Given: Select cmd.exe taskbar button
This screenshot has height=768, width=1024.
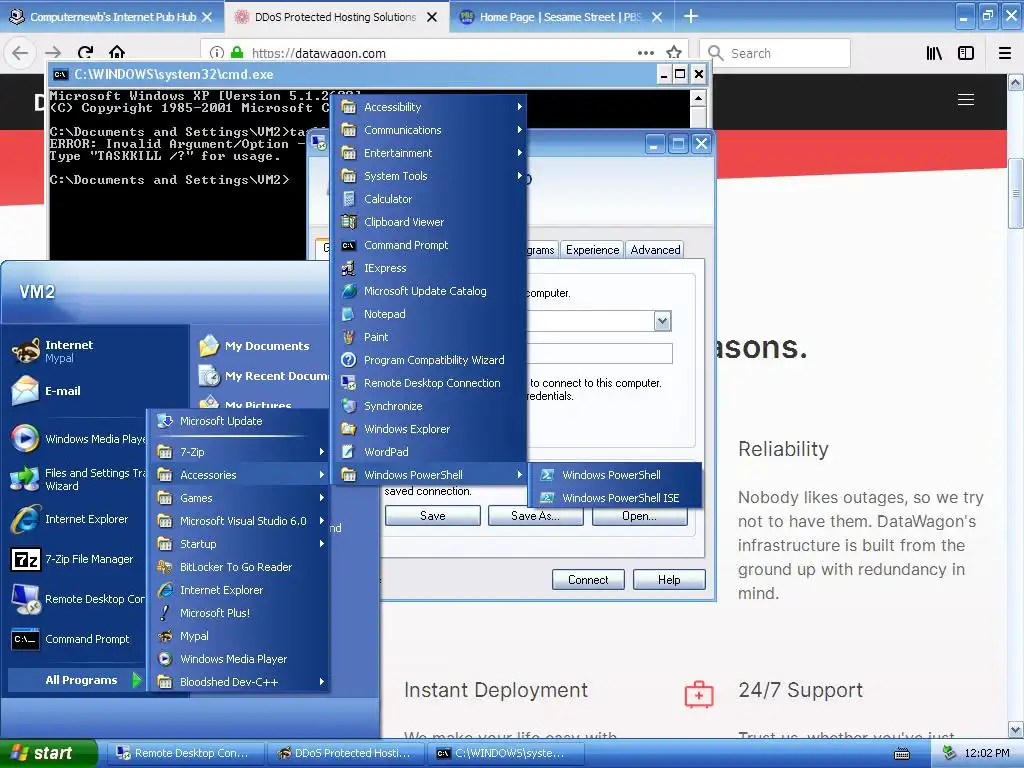Looking at the screenshot, I should [506, 754].
